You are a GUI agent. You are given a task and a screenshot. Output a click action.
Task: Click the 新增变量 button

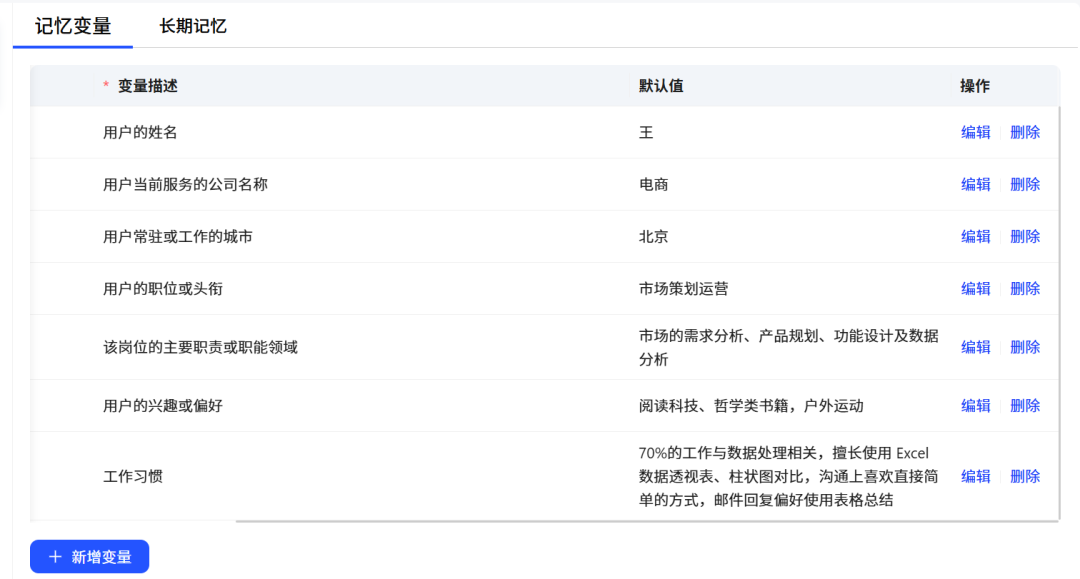(90, 556)
